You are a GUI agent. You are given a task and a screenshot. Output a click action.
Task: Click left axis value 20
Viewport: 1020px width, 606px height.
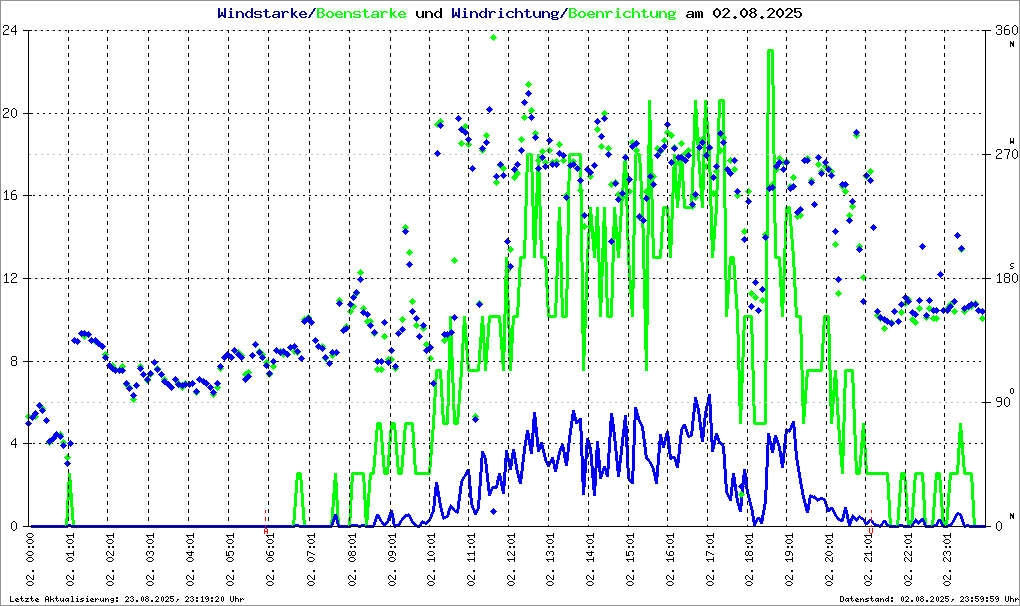point(10,113)
